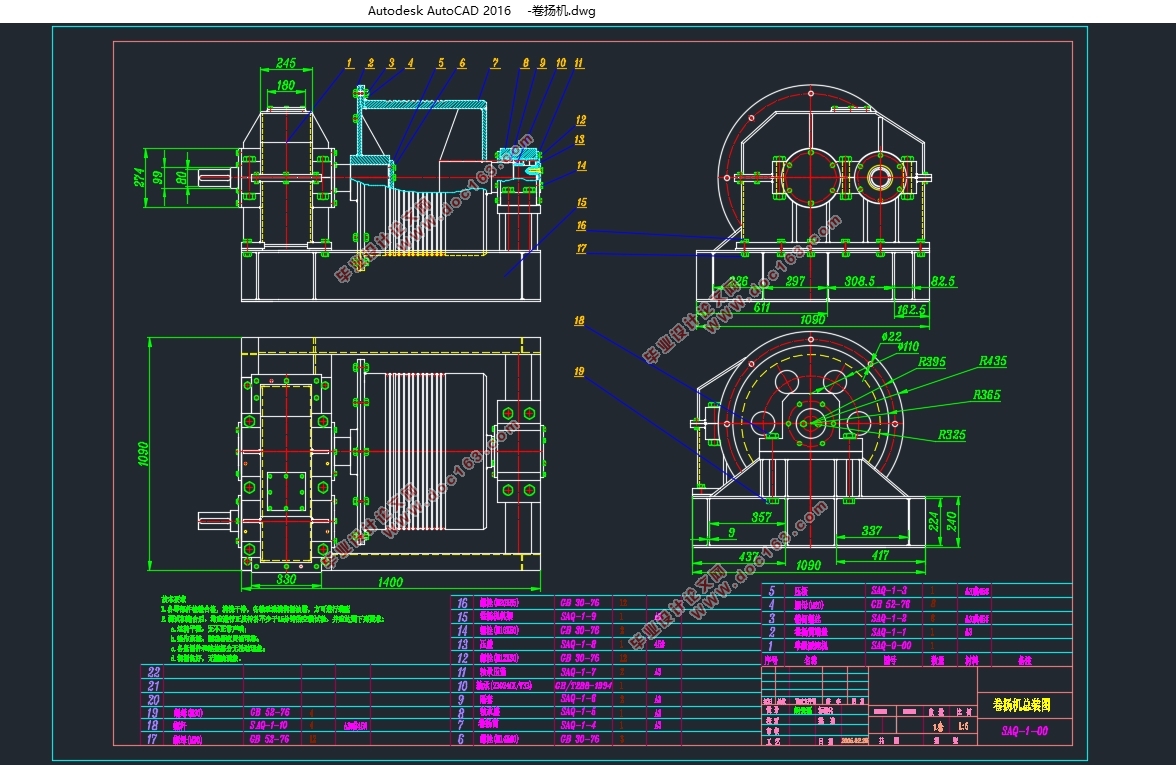Click the Autodesk AutoCAD 2016 title text

(440, 10)
